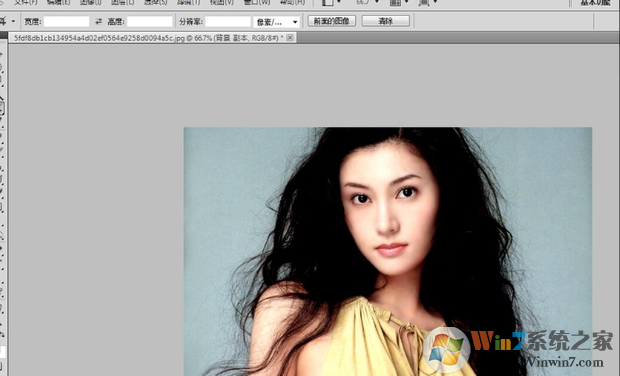Image resolution: width=620 pixels, height=376 pixels.
Task: Close the open document tab
Action: [290, 38]
